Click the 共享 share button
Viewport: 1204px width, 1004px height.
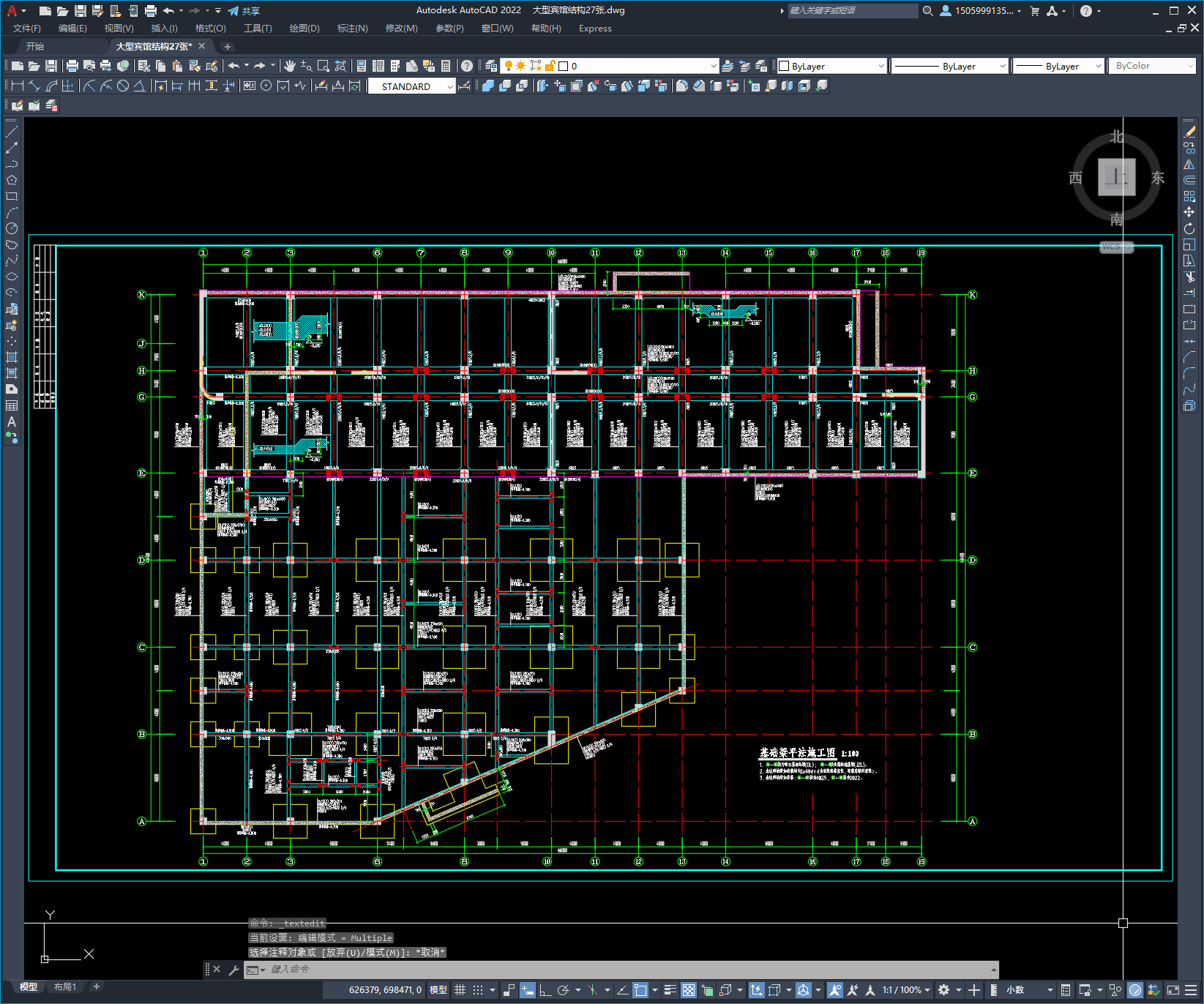pyautogui.click(x=244, y=11)
